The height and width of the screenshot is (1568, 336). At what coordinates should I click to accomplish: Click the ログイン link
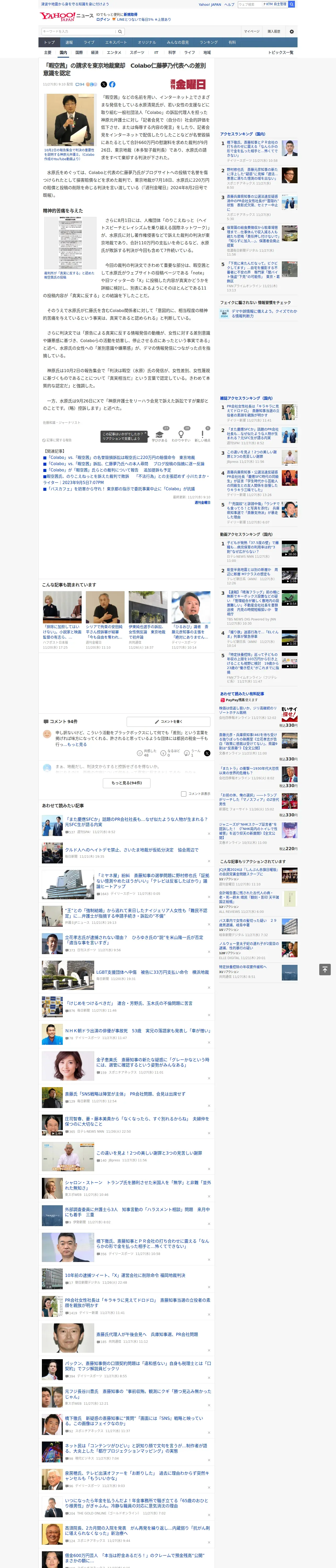tap(103, 20)
